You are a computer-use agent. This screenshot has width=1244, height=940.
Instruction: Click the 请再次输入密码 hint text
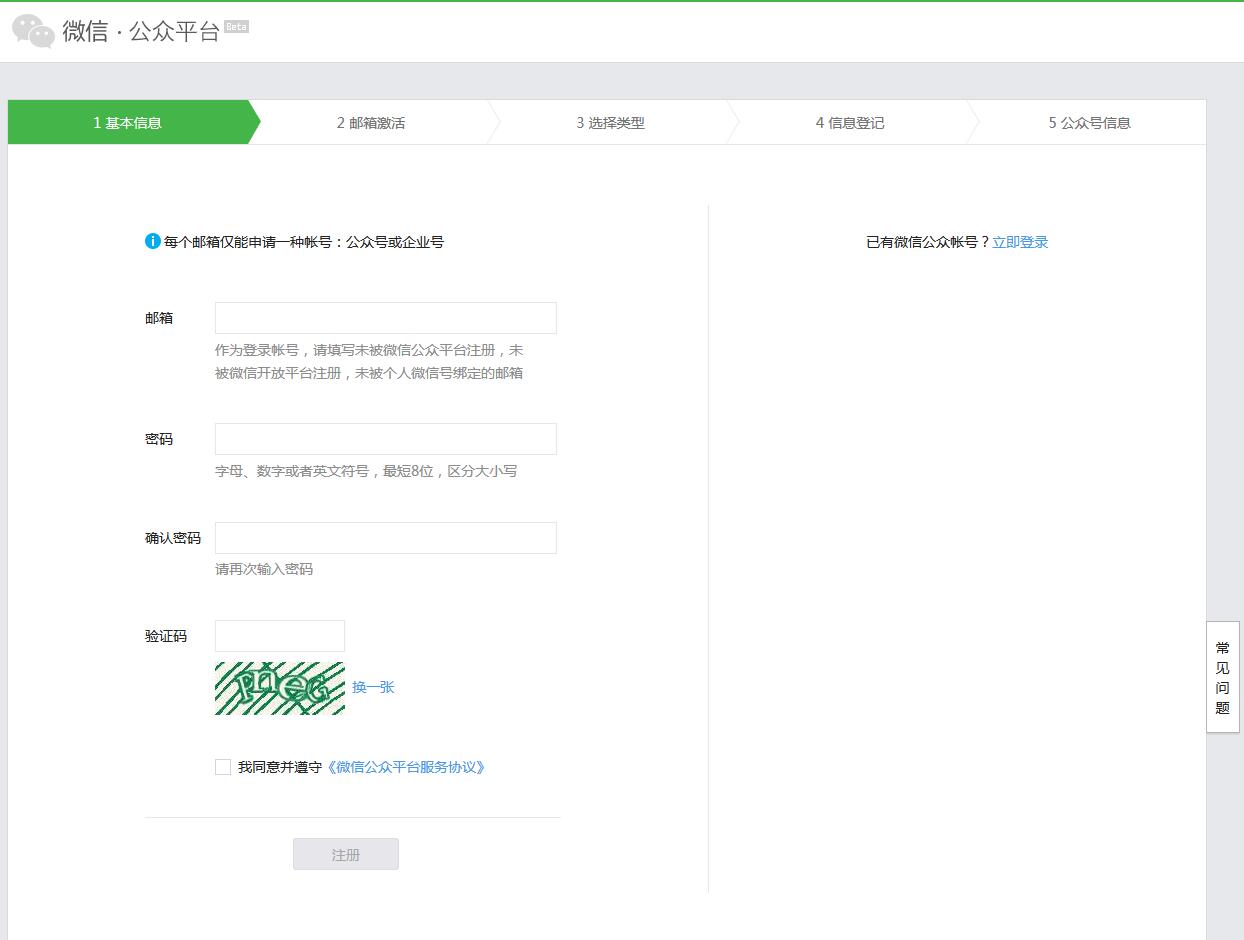click(264, 569)
